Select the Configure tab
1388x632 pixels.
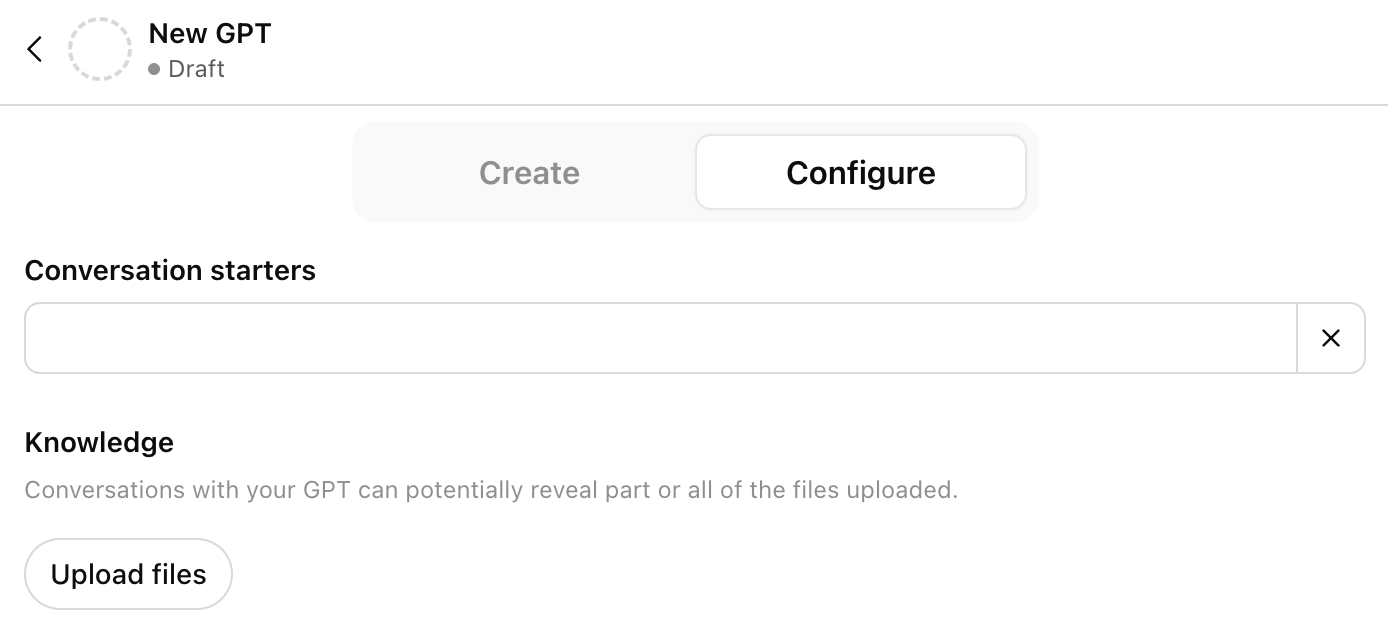pyautogui.click(x=860, y=173)
